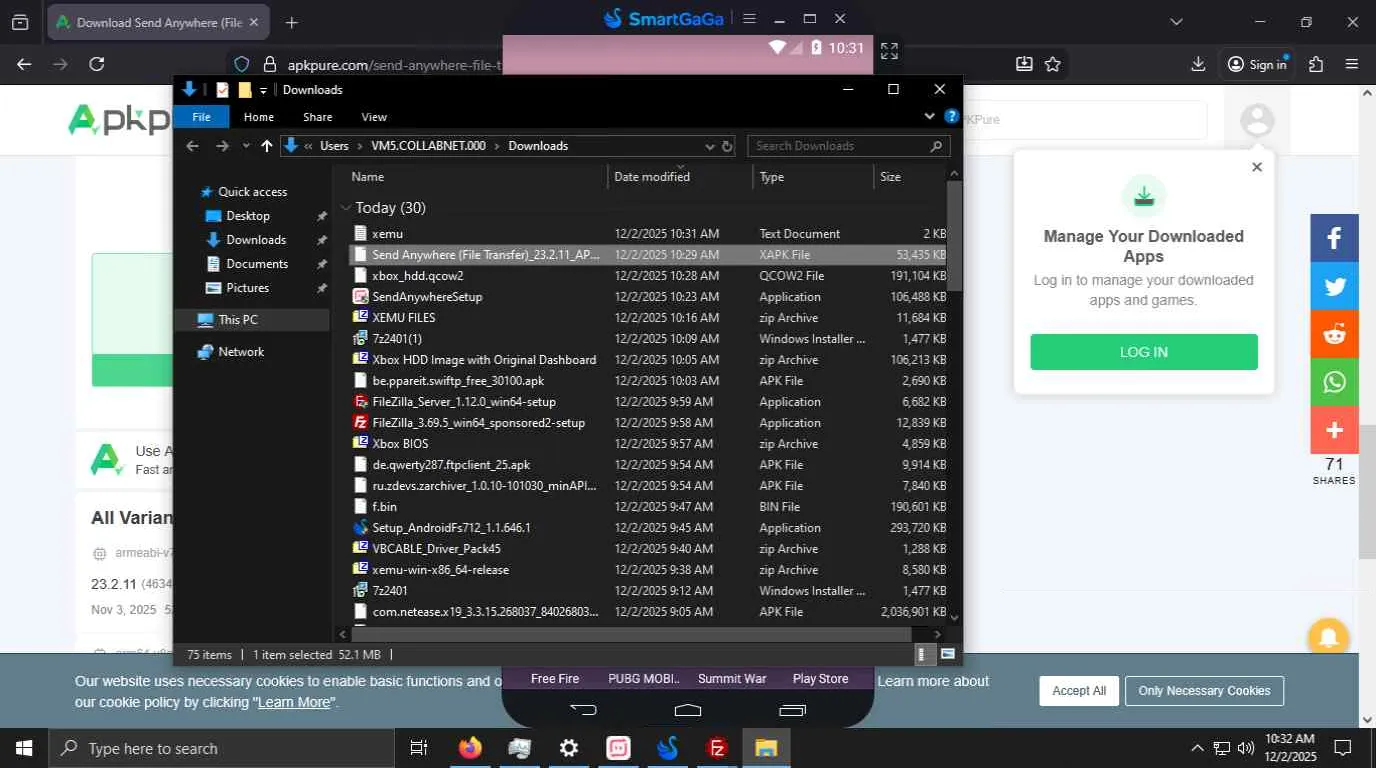Viewport: 1376px width, 768px height.
Task: Open the Recent locations dropdown arrow
Action: (245, 146)
